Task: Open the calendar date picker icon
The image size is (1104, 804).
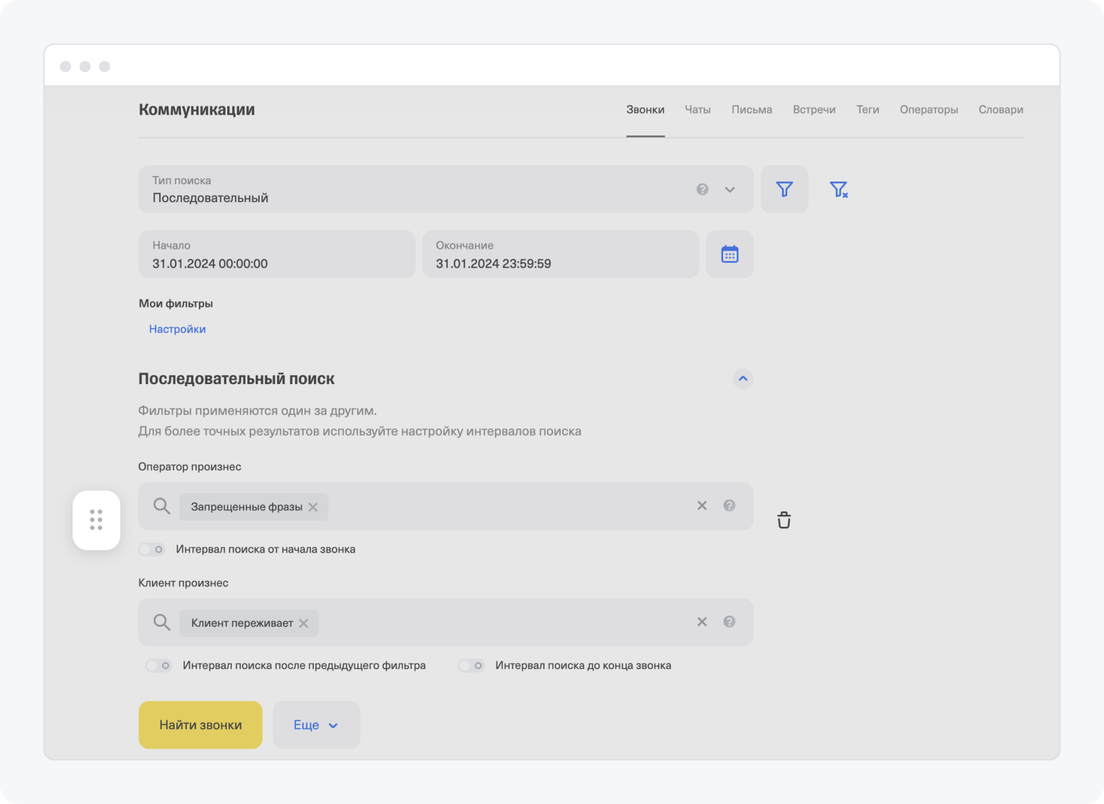Action: (x=729, y=254)
